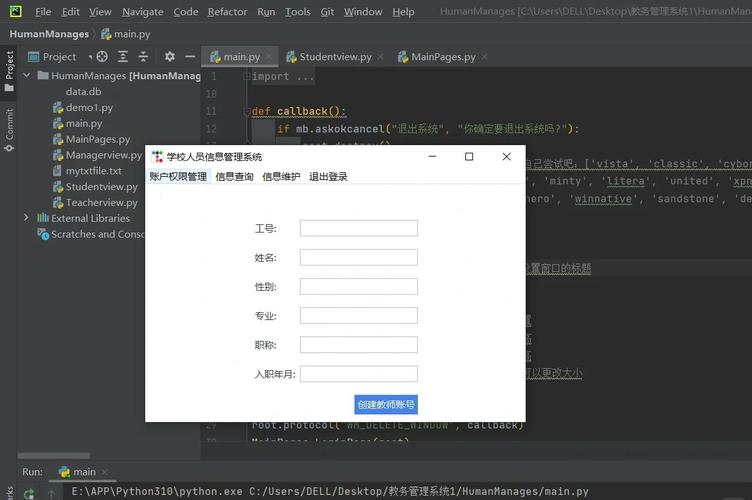
Task: Click Project panel horizontal scrollbar
Action: (54, 455)
